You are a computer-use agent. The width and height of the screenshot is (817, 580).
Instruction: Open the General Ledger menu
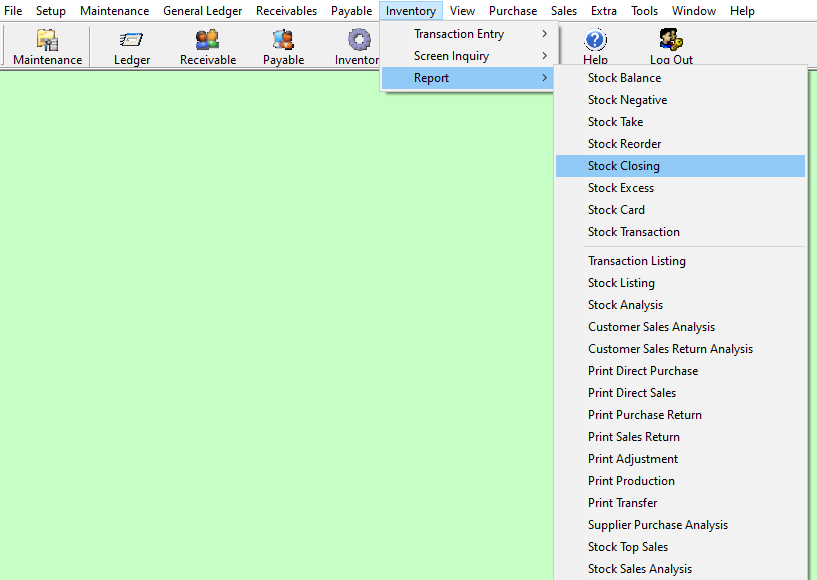click(x=203, y=11)
